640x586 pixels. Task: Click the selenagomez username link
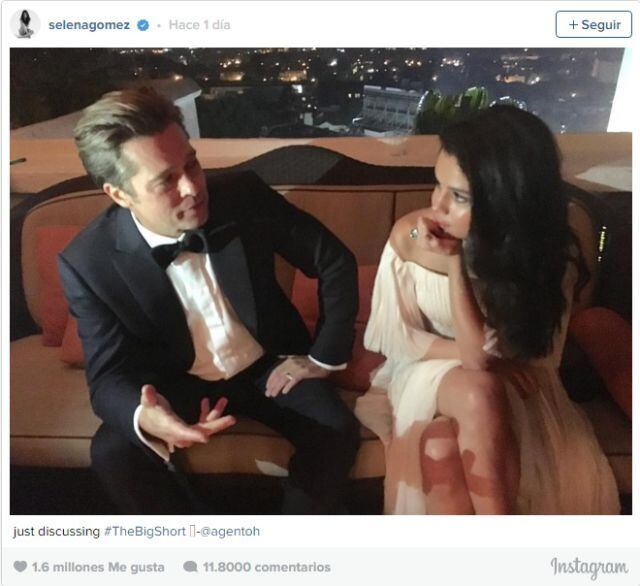(89, 25)
